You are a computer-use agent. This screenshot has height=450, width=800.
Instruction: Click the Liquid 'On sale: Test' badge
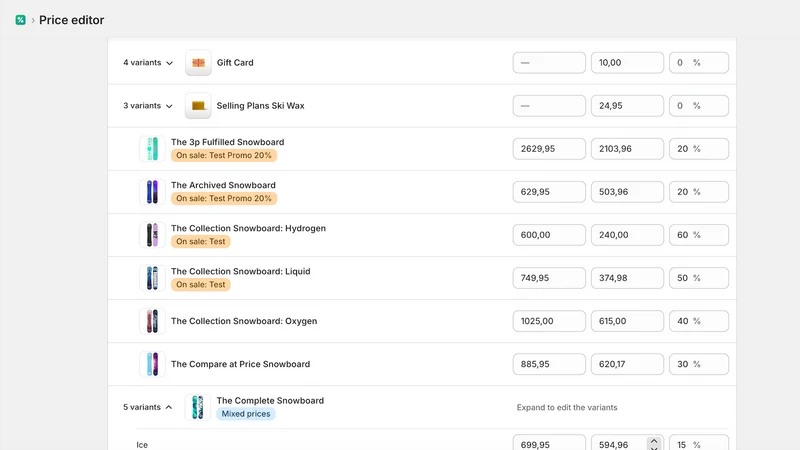click(x=201, y=285)
